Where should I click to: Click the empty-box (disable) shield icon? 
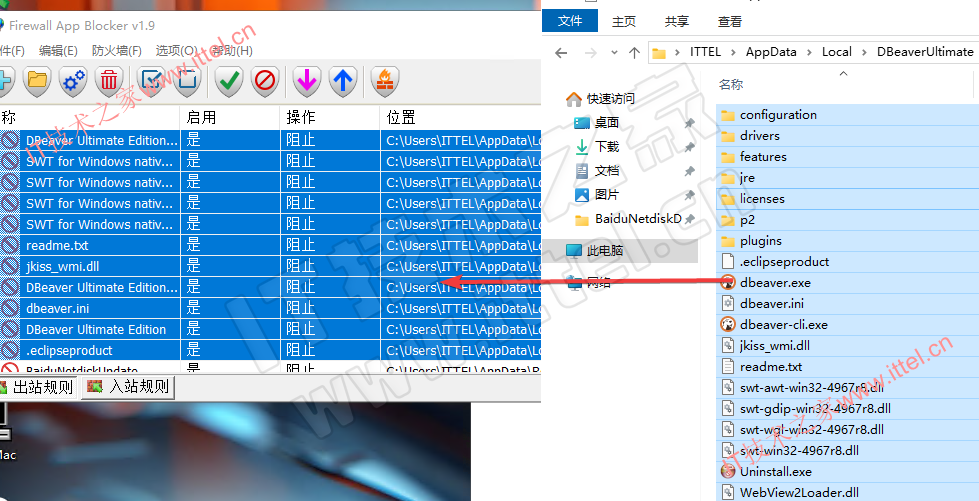[187, 80]
